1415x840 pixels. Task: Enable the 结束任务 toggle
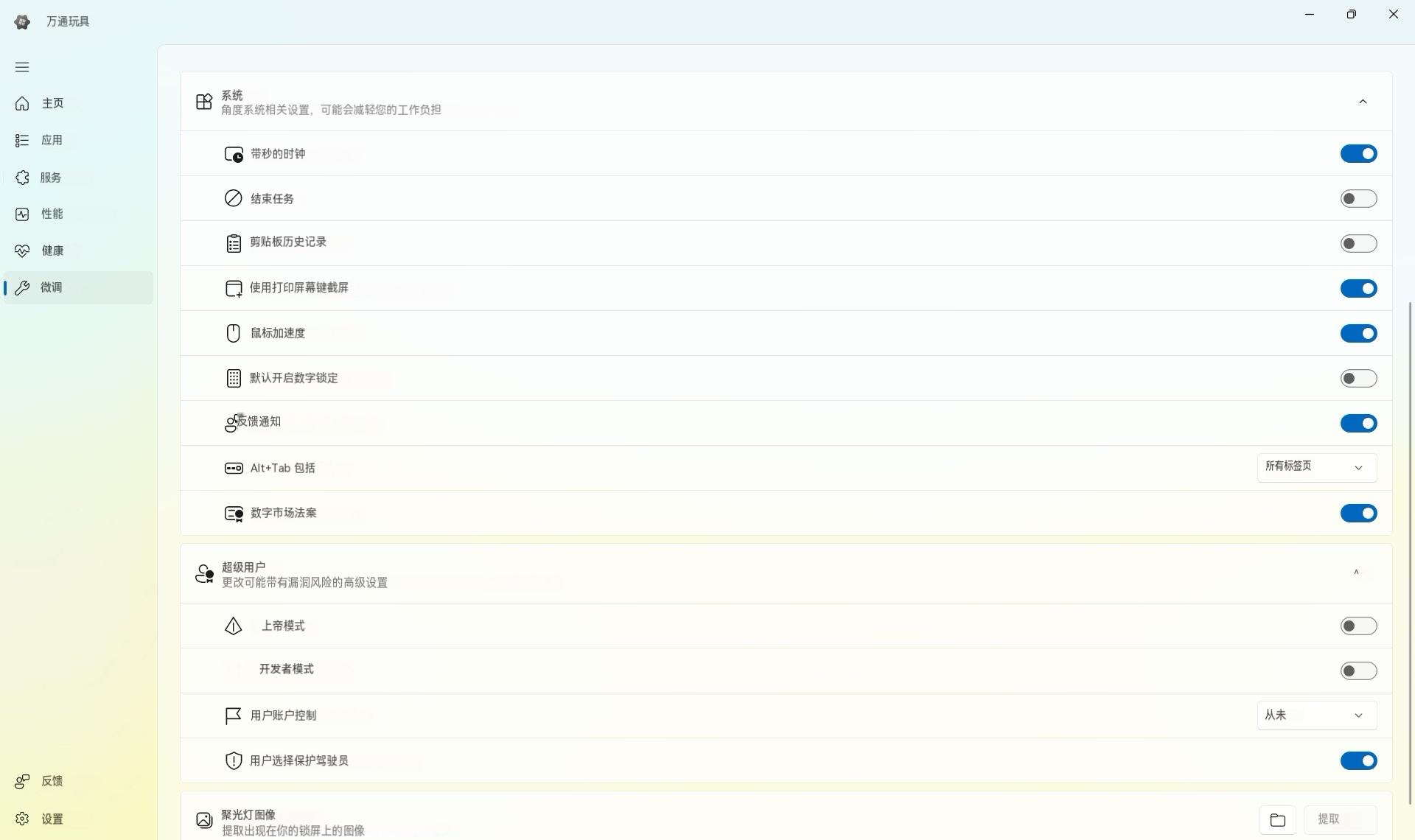click(1358, 199)
